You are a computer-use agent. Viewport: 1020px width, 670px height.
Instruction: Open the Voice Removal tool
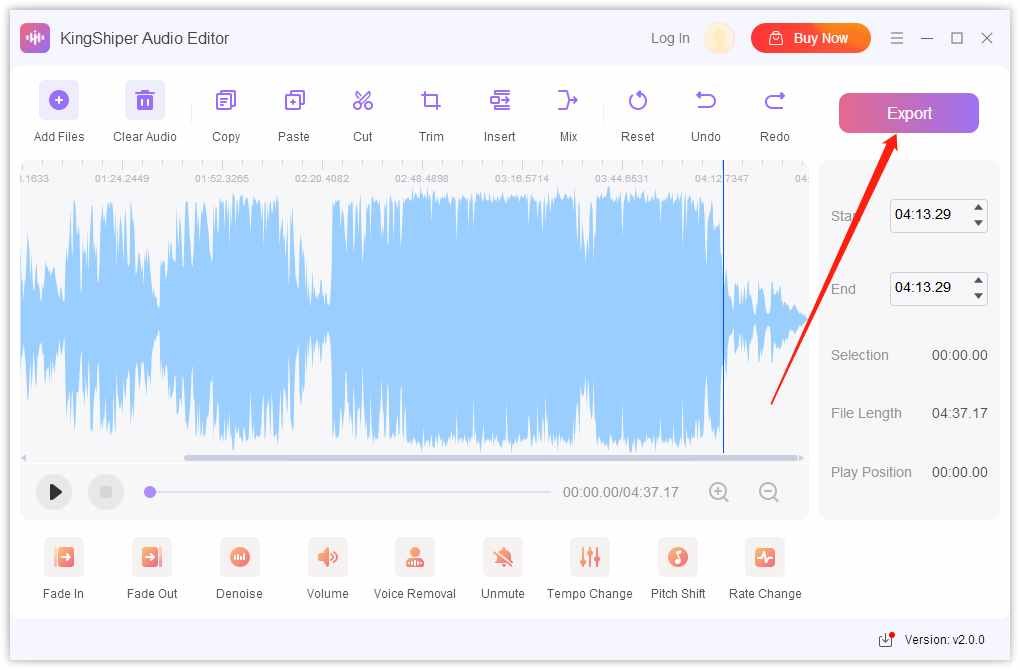[x=415, y=557]
